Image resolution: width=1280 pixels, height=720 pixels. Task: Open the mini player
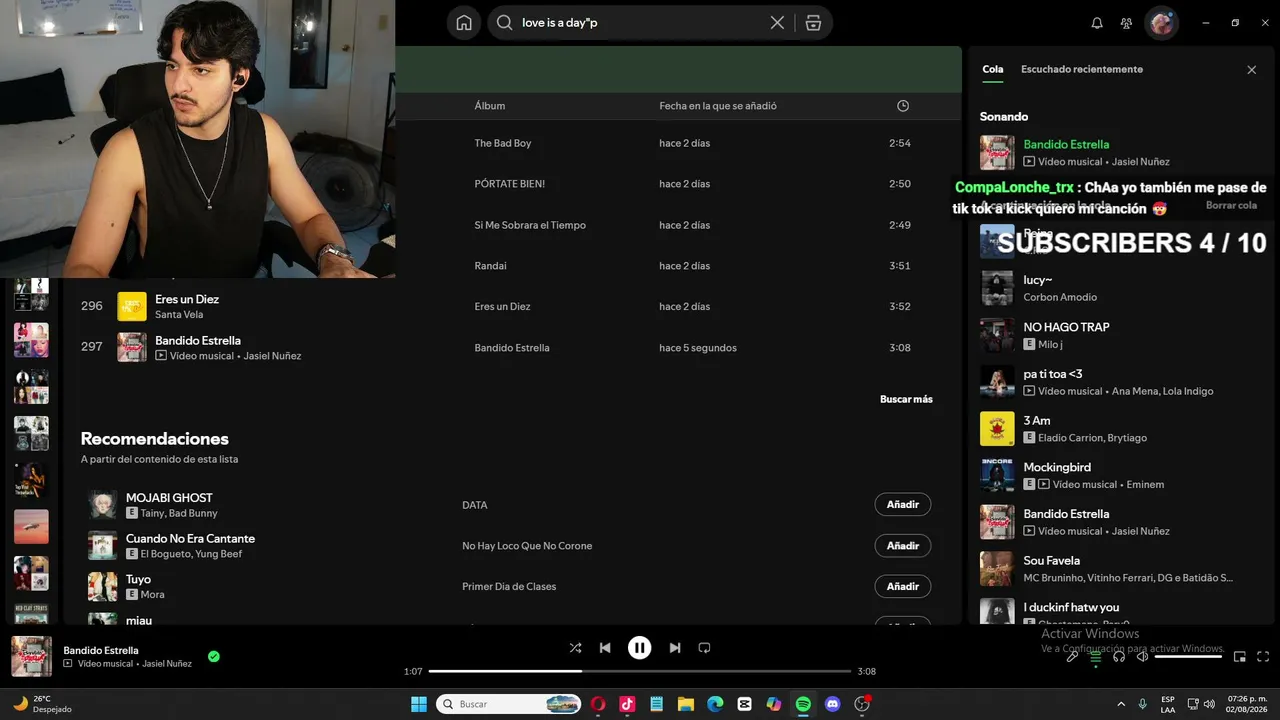coord(1240,657)
